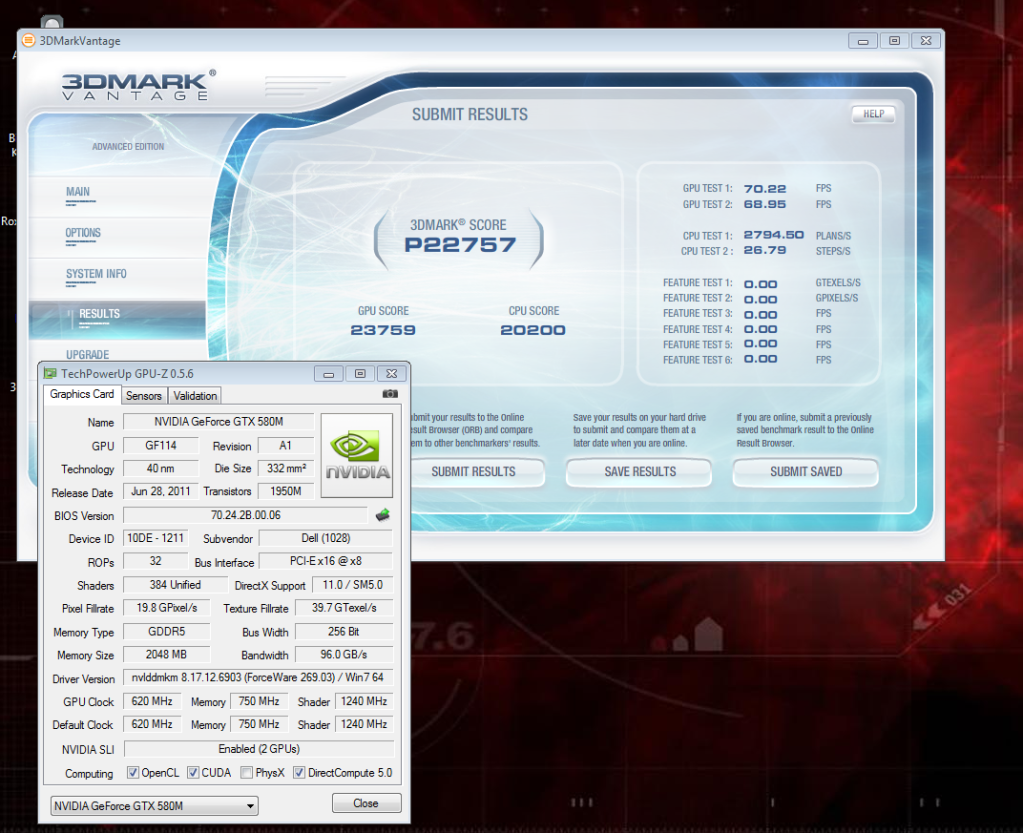The height and width of the screenshot is (833, 1023).
Task: Minimize the 3DMarkVantage window
Action: (x=863, y=41)
